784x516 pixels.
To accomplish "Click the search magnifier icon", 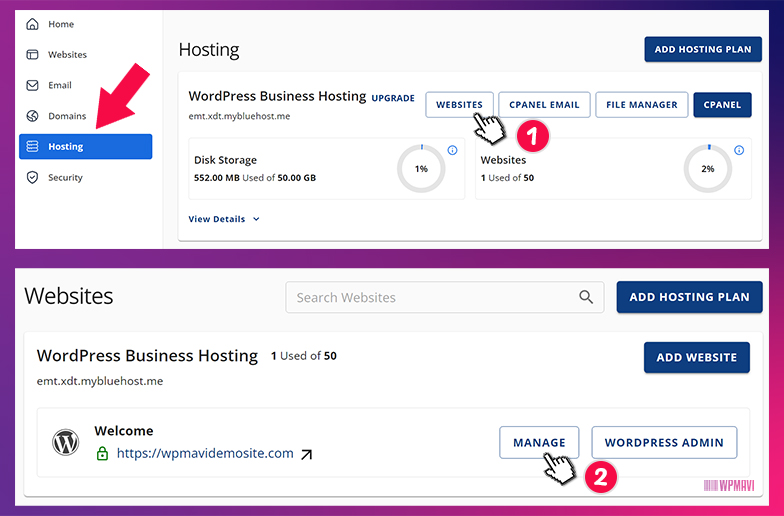I will [586, 297].
